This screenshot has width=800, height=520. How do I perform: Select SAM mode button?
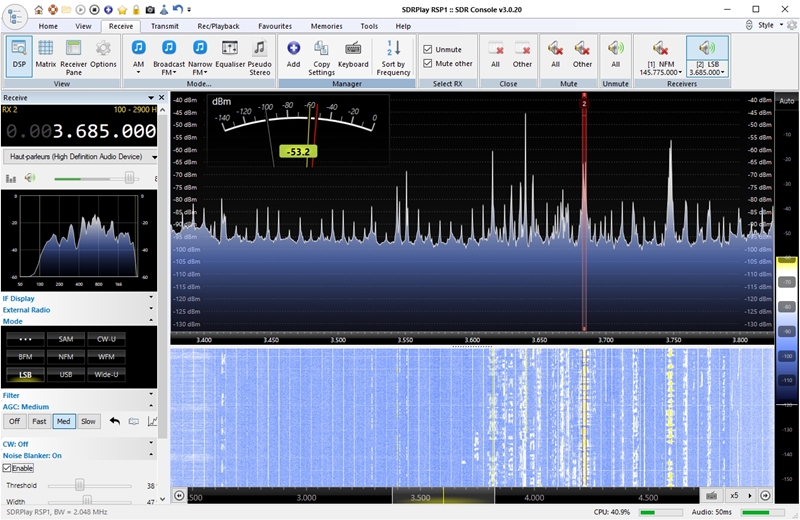(x=66, y=339)
